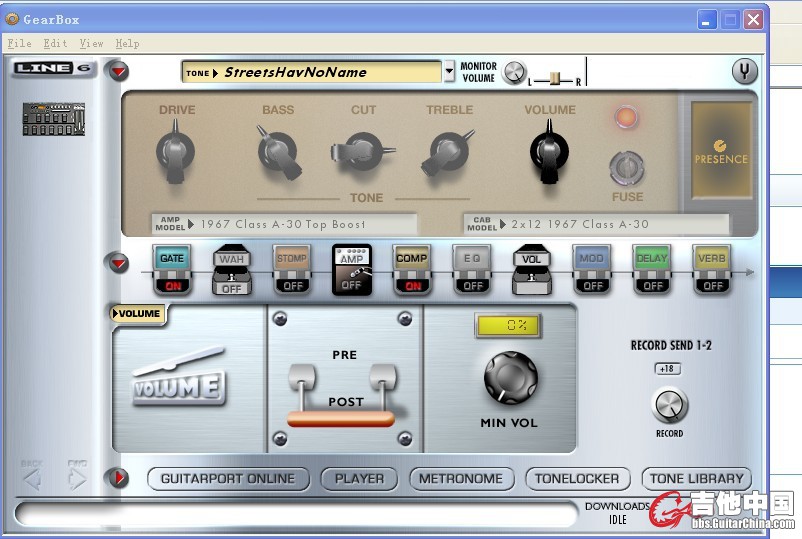This screenshot has height=539, width=802.
Task: Toggle the AMP OFF switch
Action: point(351,285)
